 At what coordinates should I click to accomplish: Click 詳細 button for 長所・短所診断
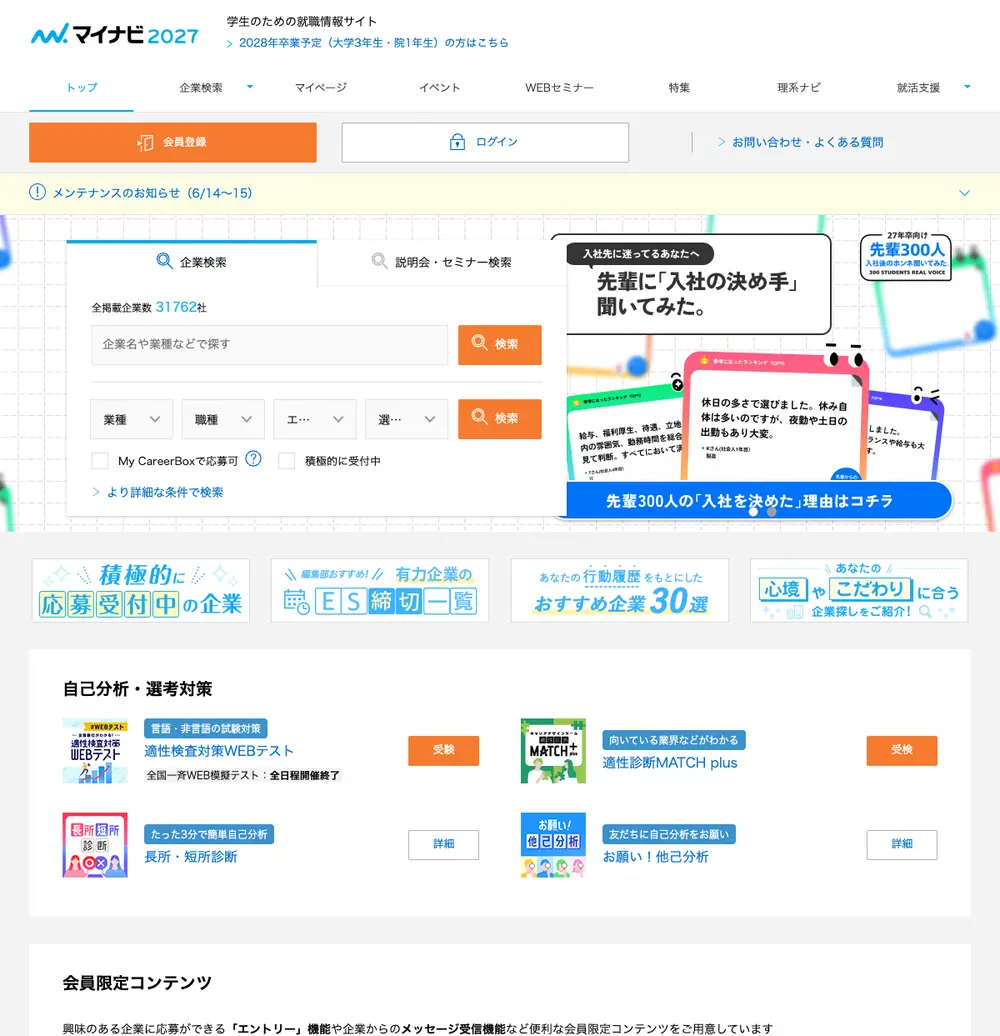[443, 844]
